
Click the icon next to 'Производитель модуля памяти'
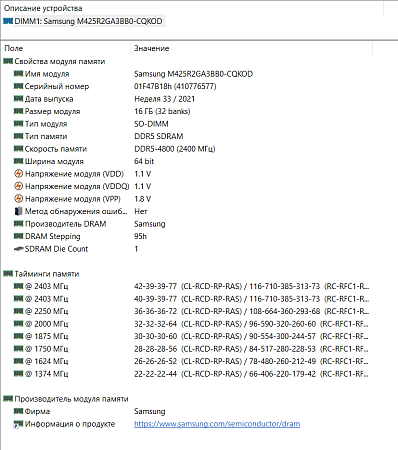[8, 399]
